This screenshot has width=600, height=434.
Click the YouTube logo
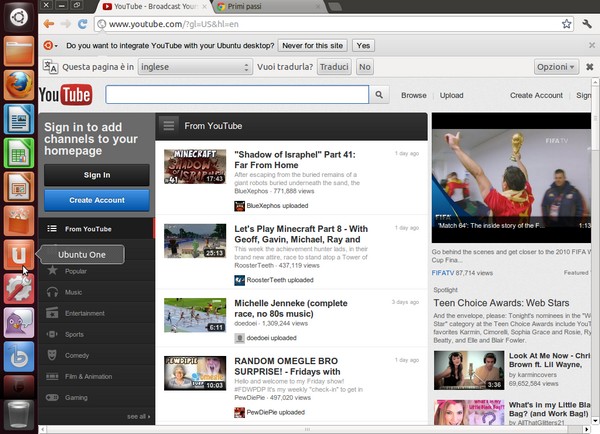coord(65,95)
